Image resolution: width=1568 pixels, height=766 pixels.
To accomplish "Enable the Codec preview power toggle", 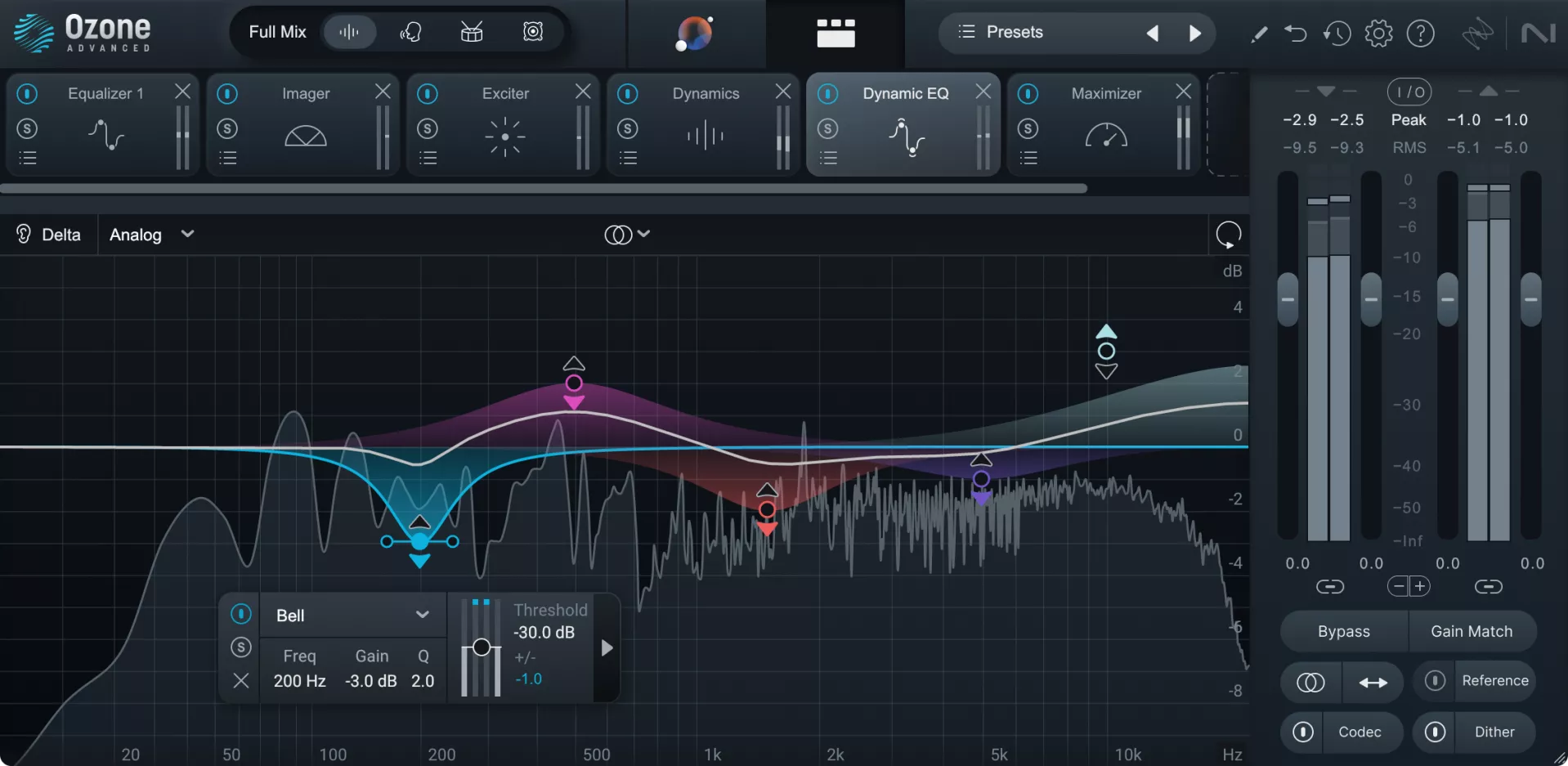I will point(1303,732).
